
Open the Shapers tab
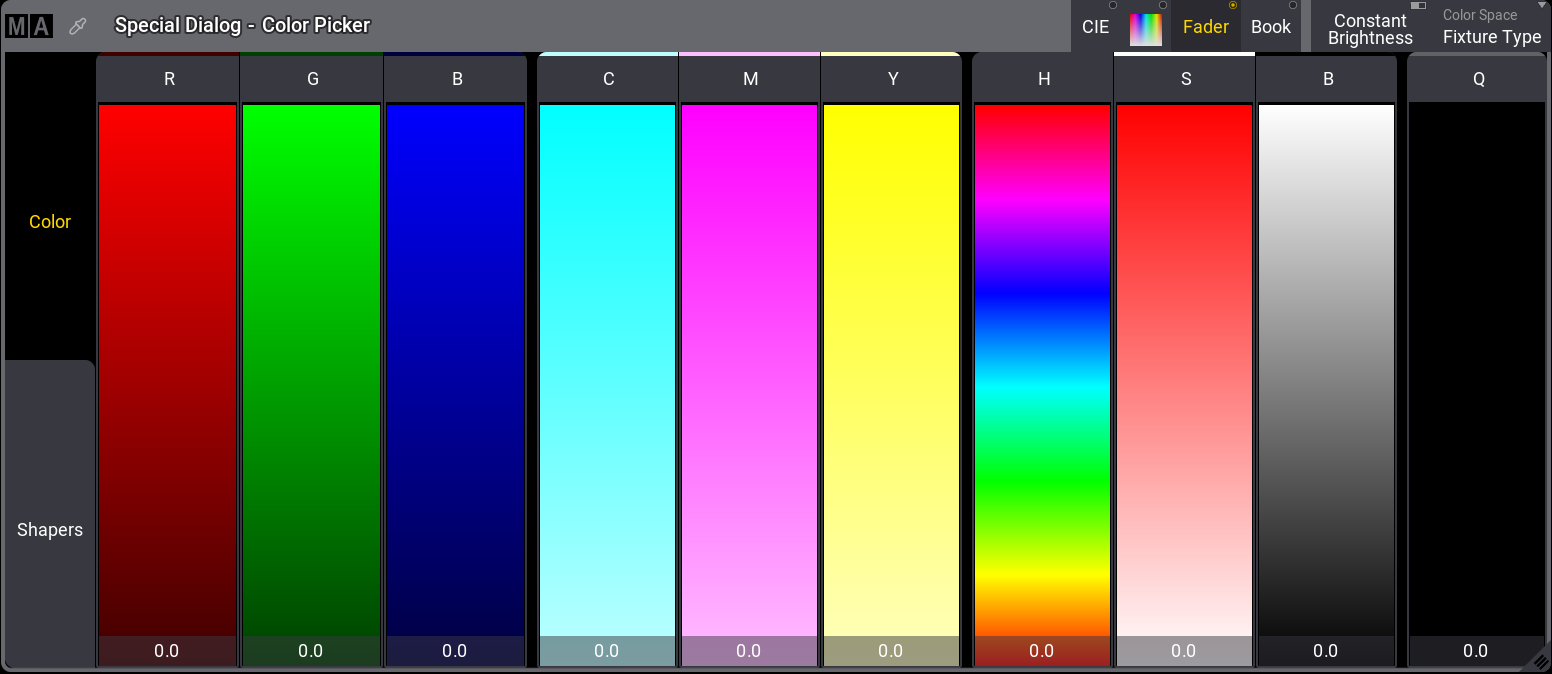[x=50, y=530]
